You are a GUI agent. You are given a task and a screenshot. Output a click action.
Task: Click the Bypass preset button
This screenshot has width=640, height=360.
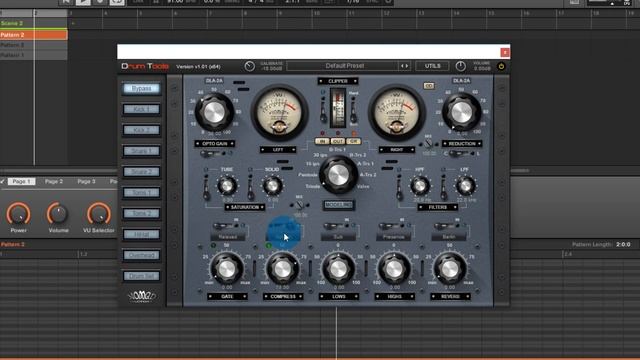pyautogui.click(x=141, y=89)
